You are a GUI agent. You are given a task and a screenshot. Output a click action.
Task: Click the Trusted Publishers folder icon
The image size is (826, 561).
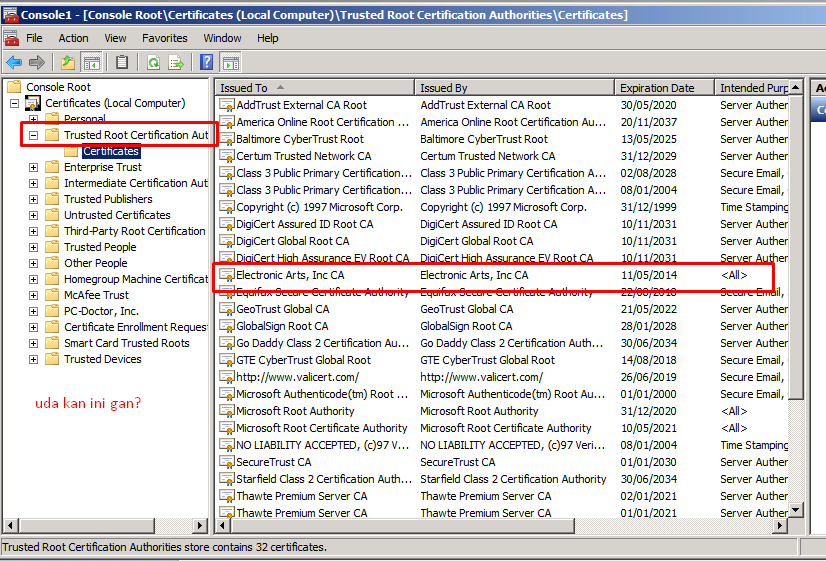pyautogui.click(x=52, y=199)
